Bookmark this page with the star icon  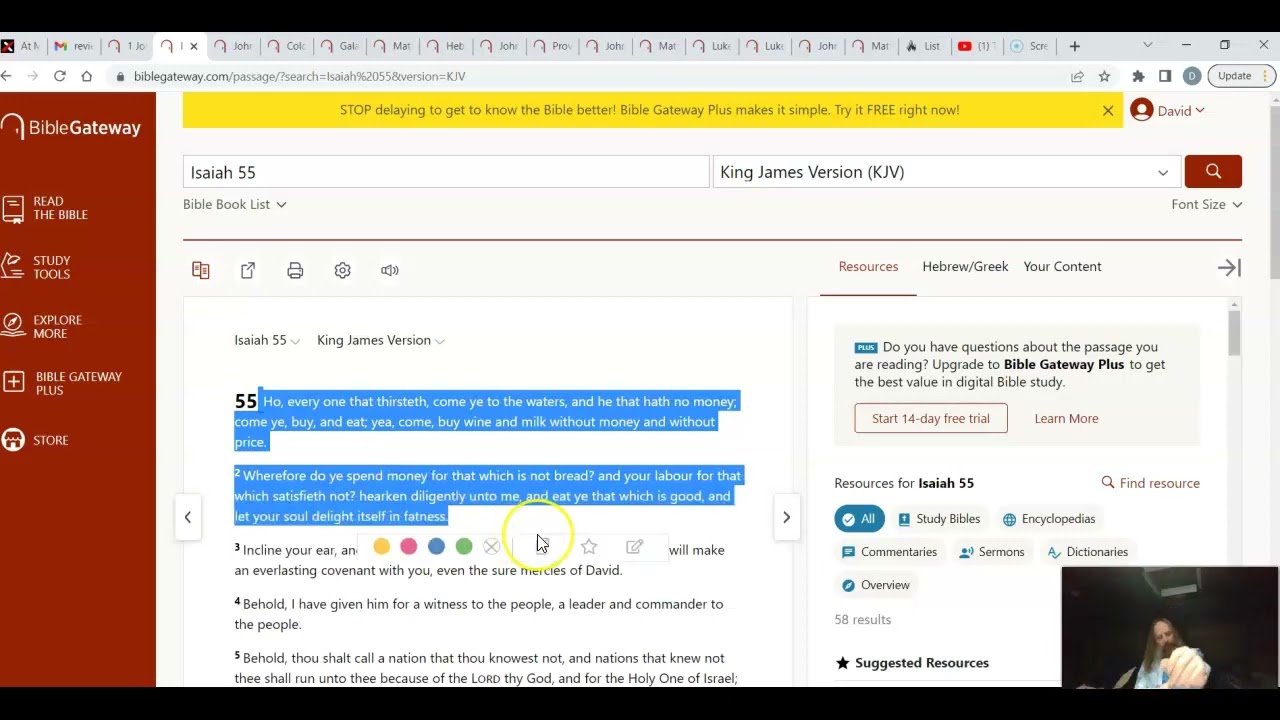pyautogui.click(x=1105, y=76)
